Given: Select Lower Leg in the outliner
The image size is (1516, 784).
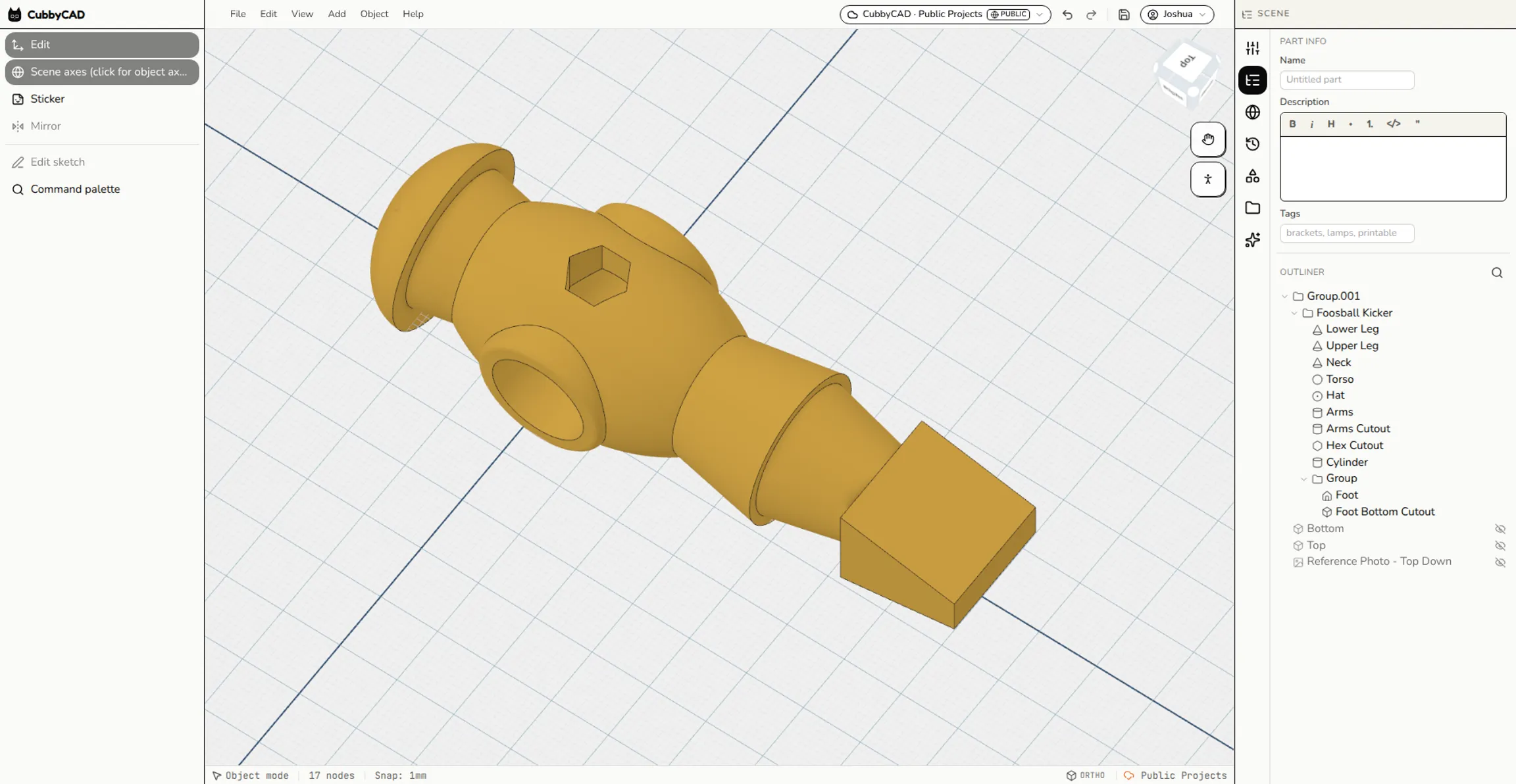Looking at the screenshot, I should [1352, 329].
